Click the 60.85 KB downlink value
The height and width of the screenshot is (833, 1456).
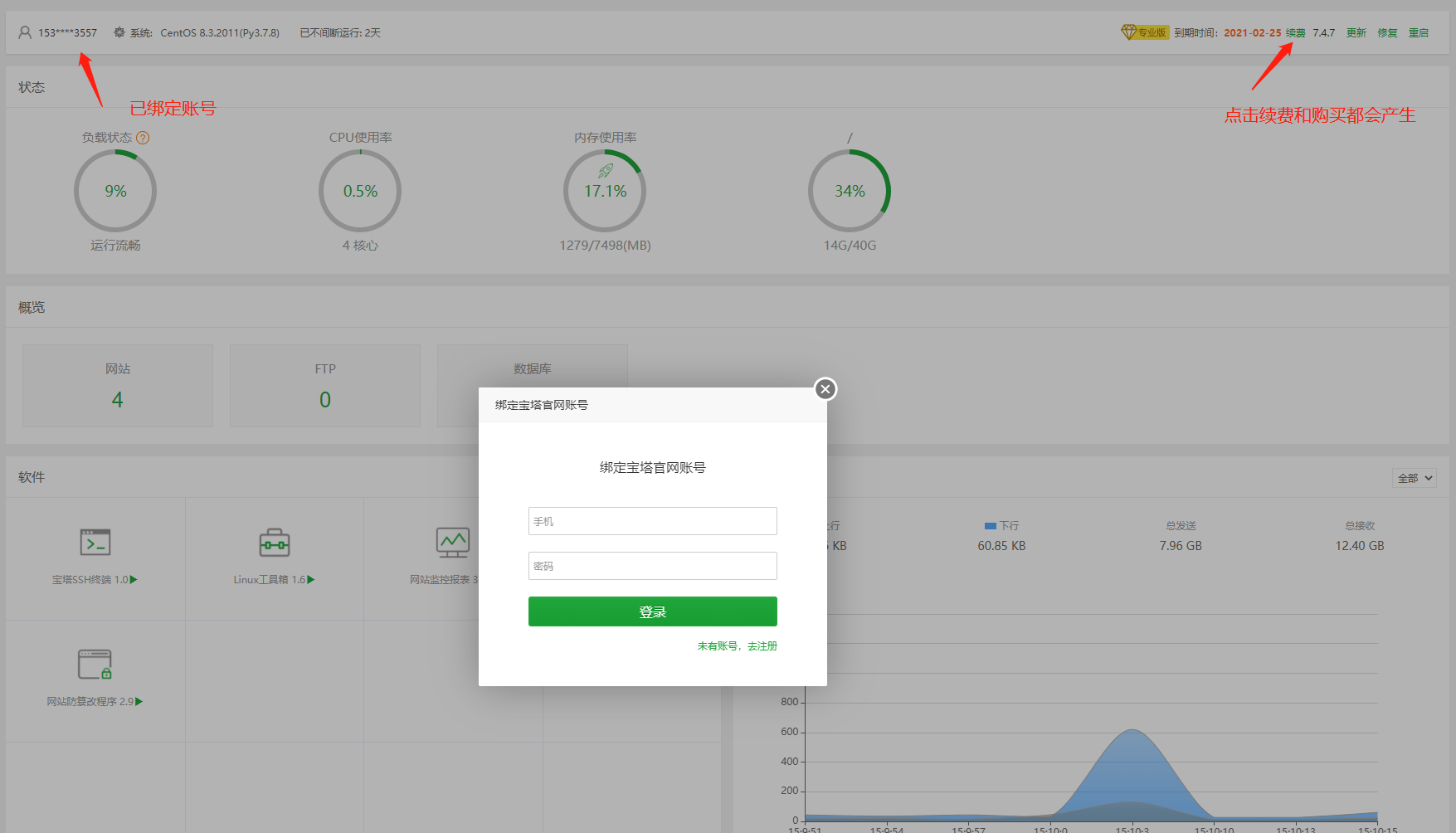(x=1001, y=546)
